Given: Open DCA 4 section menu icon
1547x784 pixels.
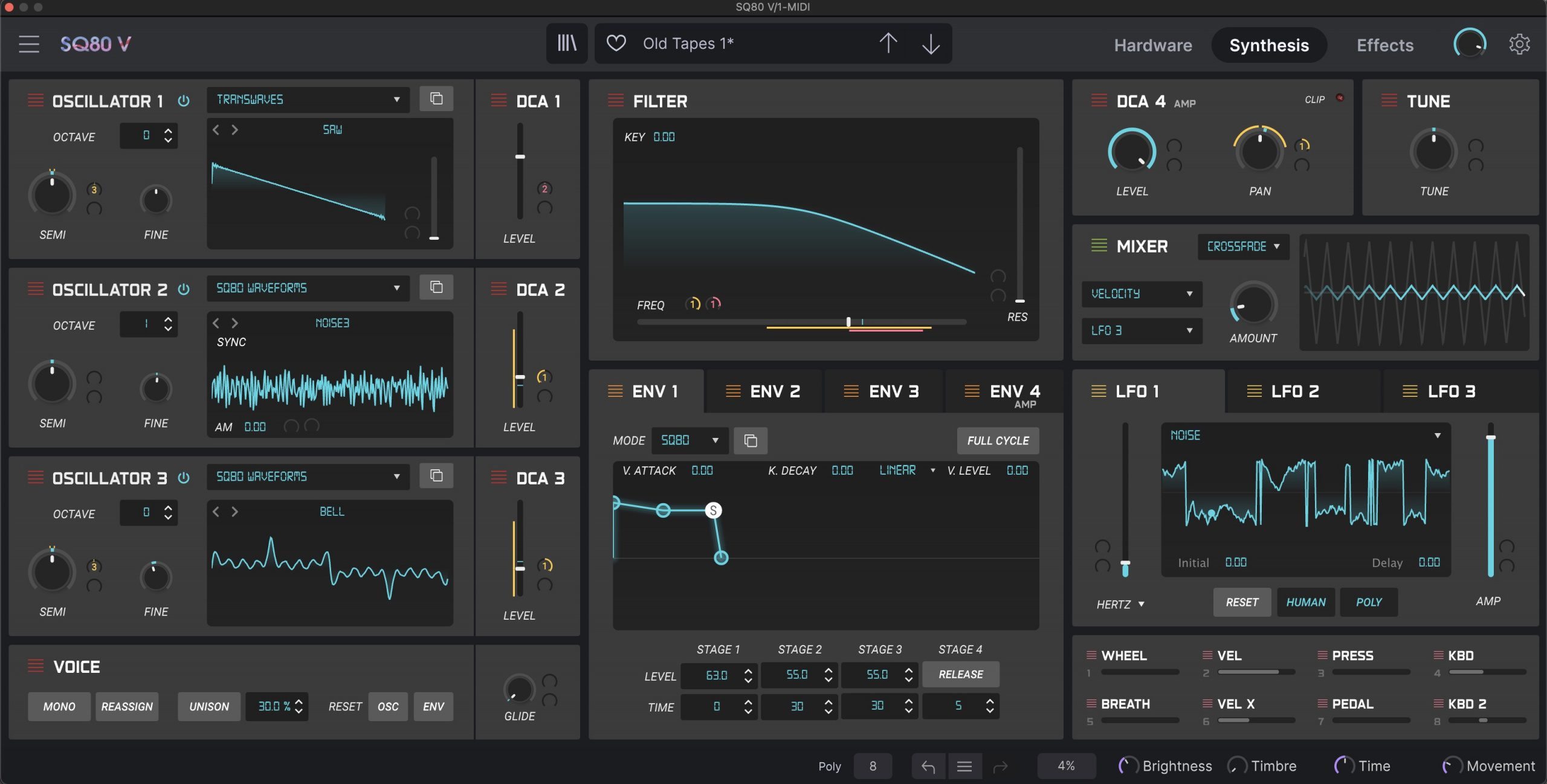Looking at the screenshot, I should [x=1099, y=100].
